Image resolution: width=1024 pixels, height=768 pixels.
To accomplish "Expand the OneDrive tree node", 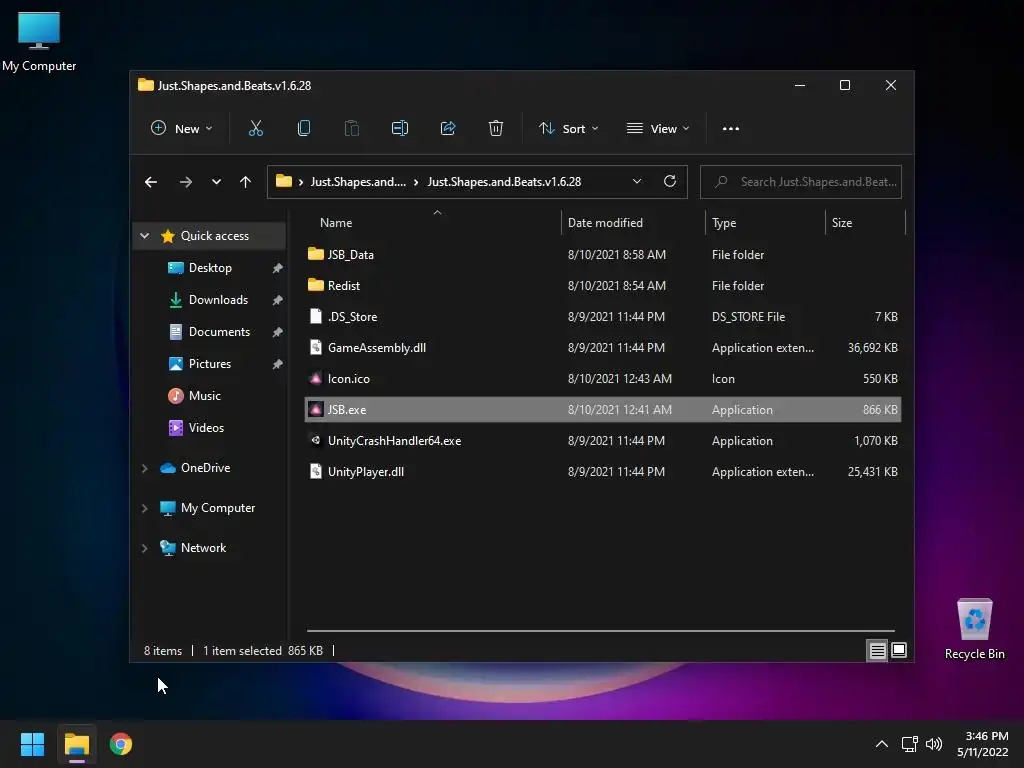I will point(144,468).
